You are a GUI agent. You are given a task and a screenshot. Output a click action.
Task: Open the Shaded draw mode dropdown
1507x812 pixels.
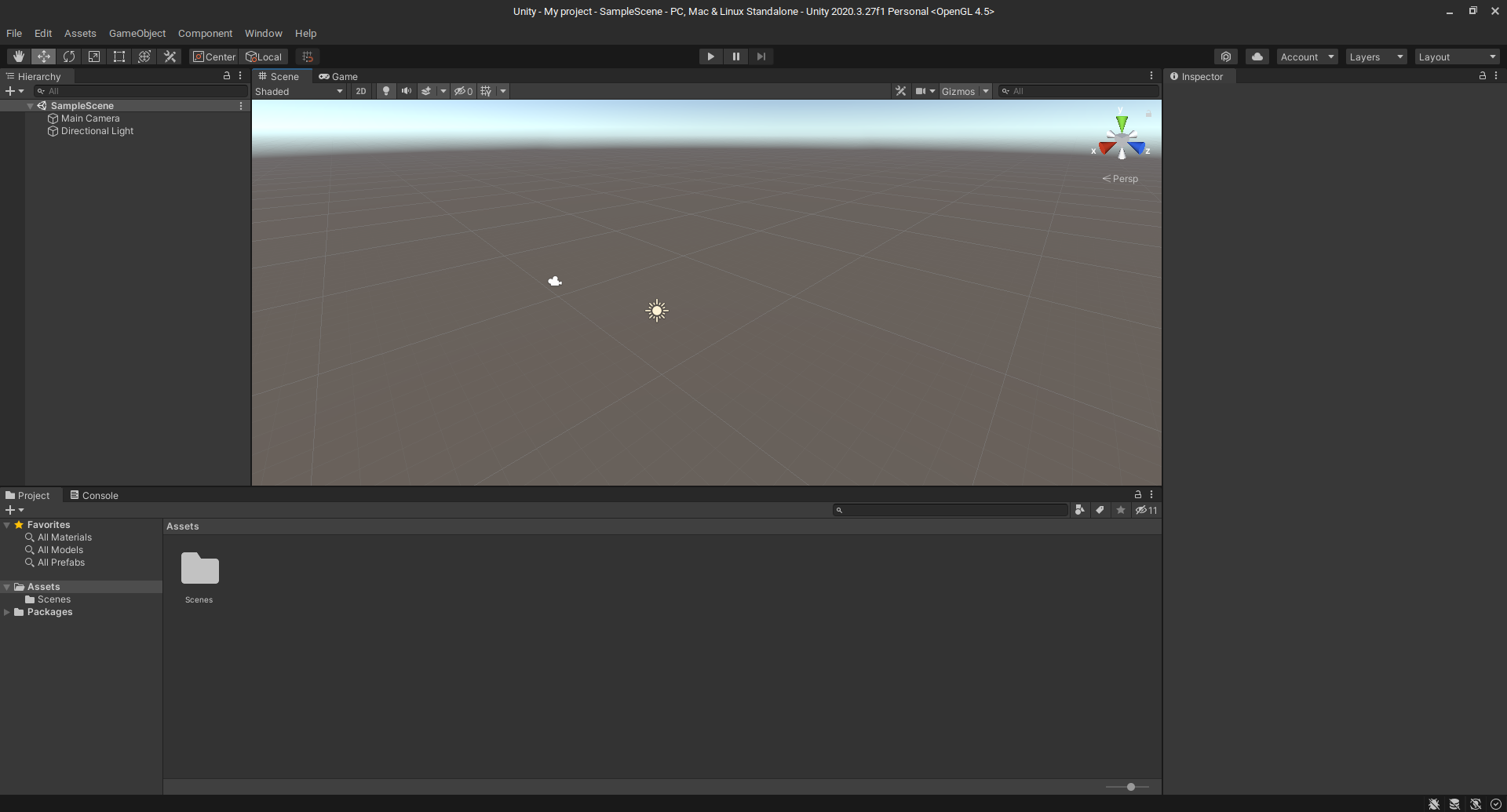(x=298, y=91)
